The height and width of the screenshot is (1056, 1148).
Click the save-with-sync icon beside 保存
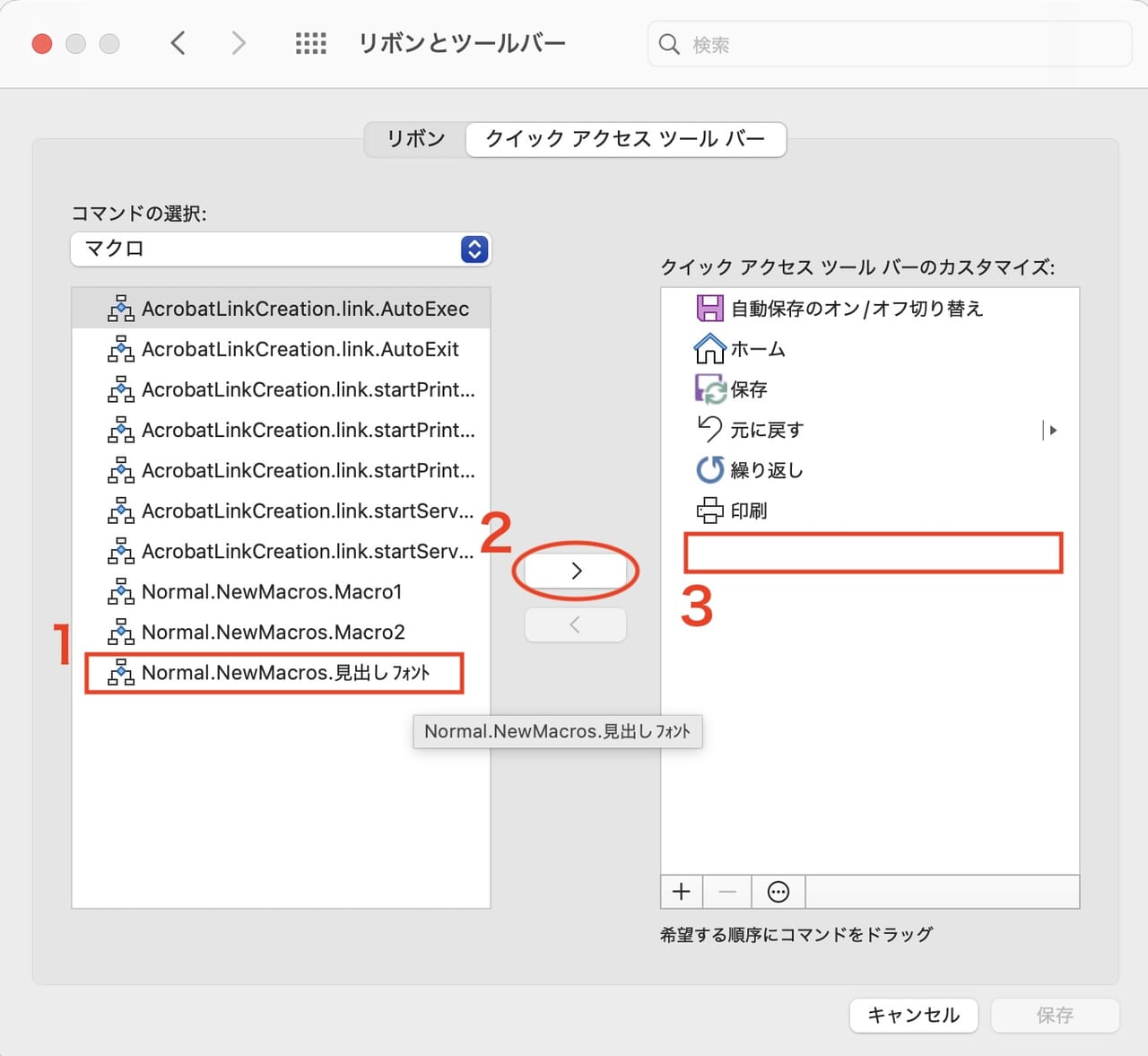pos(709,389)
